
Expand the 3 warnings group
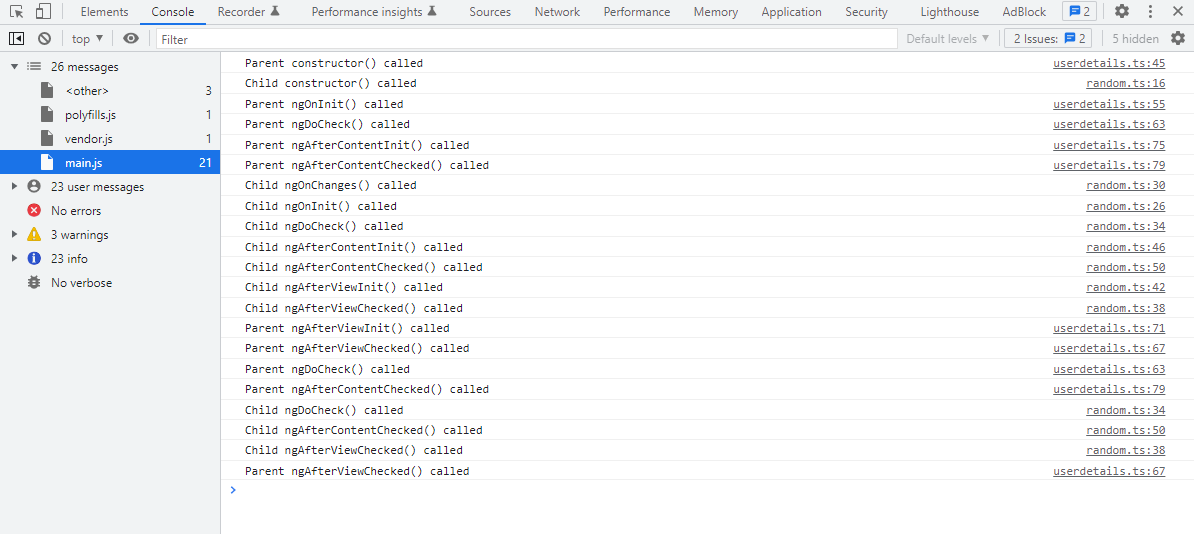(x=14, y=235)
